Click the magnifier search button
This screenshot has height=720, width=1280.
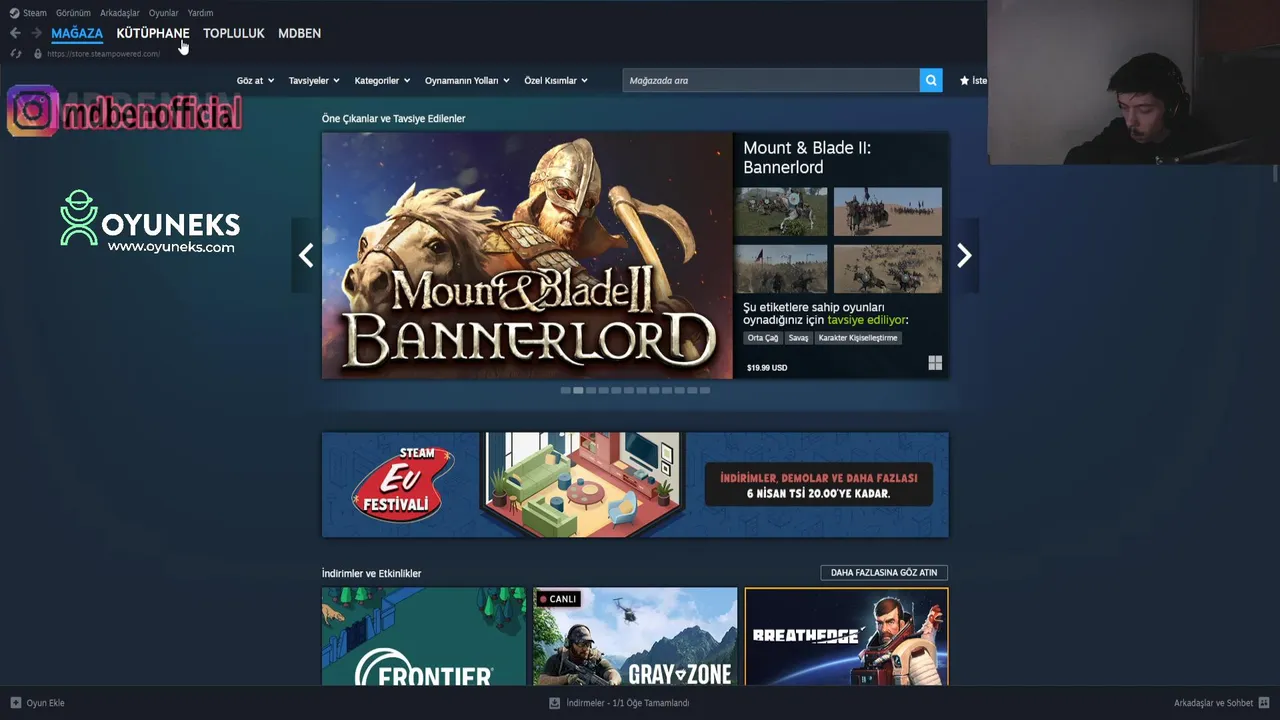(x=931, y=80)
